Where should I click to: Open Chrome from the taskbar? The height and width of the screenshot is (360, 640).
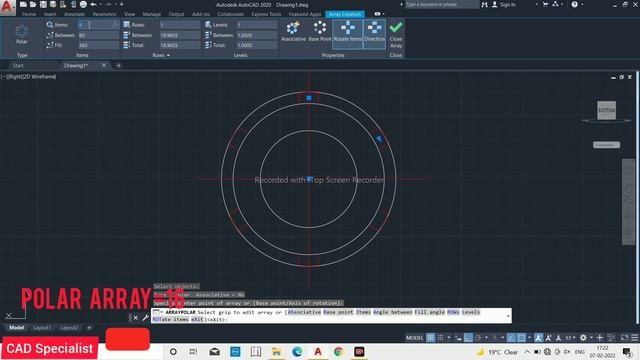pyautogui.click(x=338, y=352)
